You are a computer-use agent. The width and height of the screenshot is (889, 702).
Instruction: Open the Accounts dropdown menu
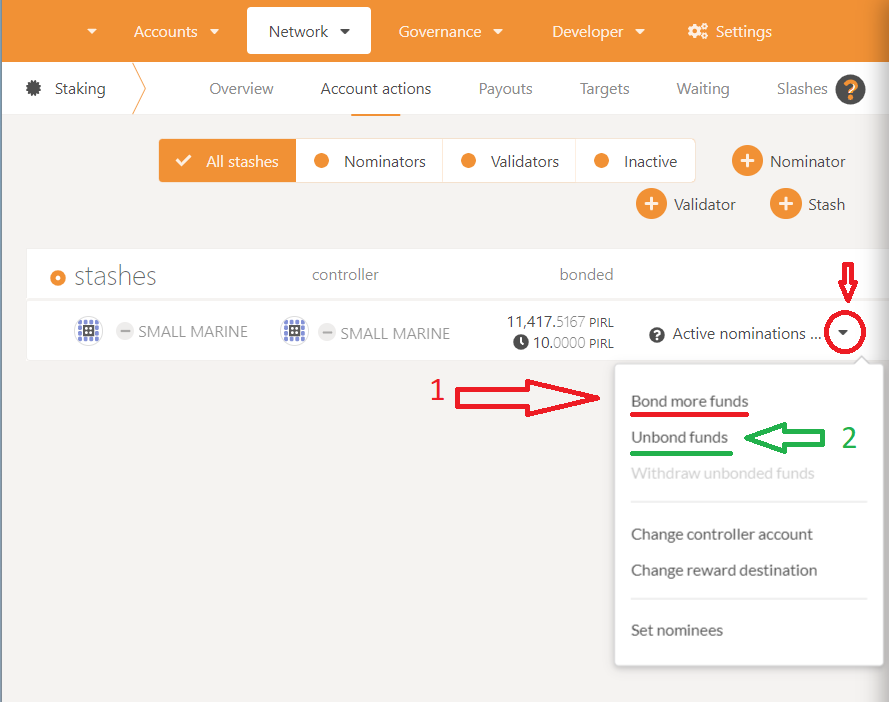pos(177,31)
